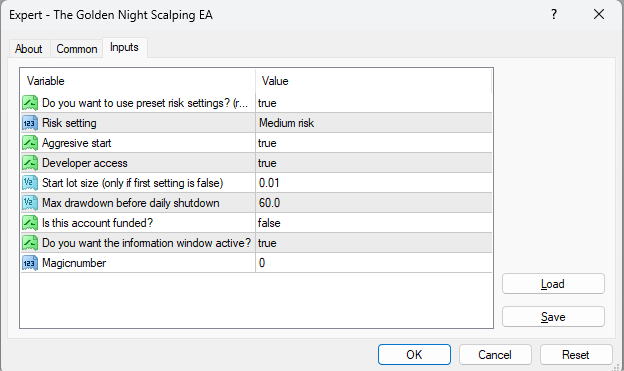Click the bool icon next to Aggresive start
The height and width of the screenshot is (371, 624).
point(30,143)
